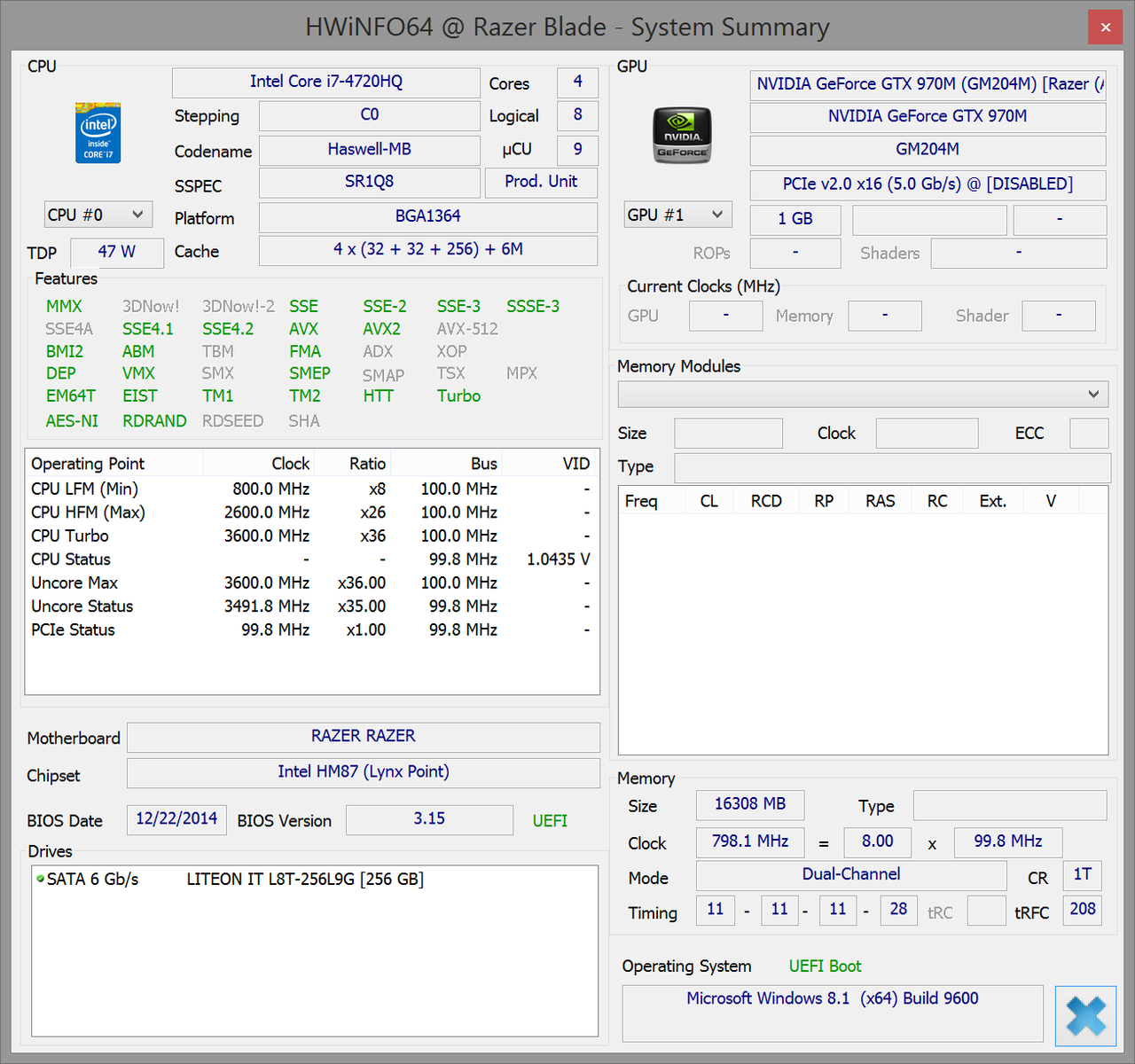Click the blue X close icon at bottom
The height and width of the screenshot is (1064, 1135).
coord(1085,1016)
